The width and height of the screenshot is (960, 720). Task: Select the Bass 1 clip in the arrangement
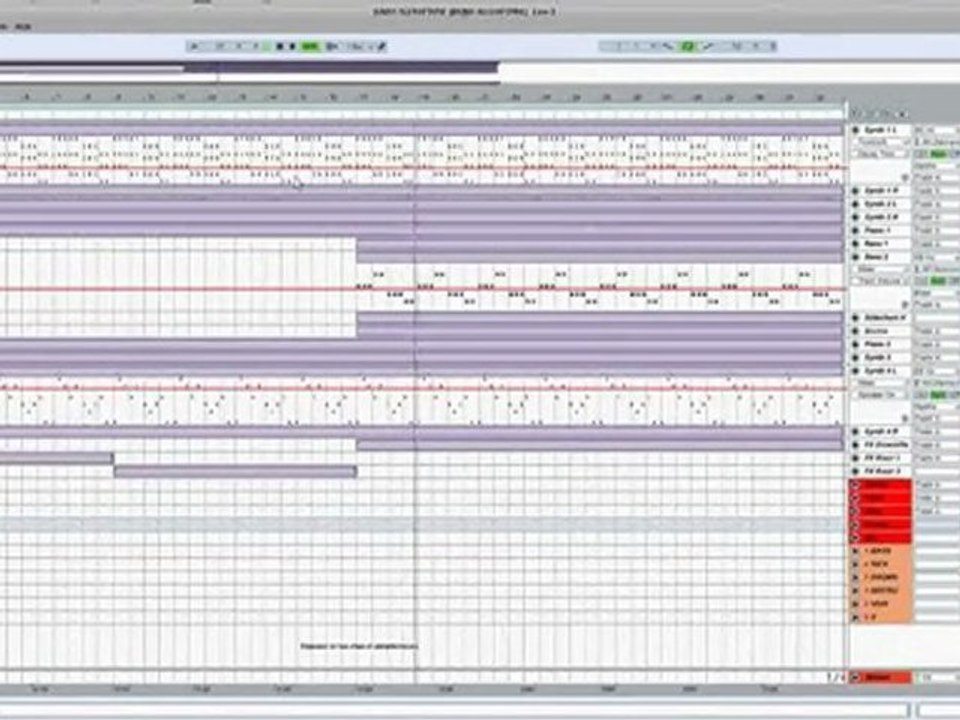tap(599, 244)
